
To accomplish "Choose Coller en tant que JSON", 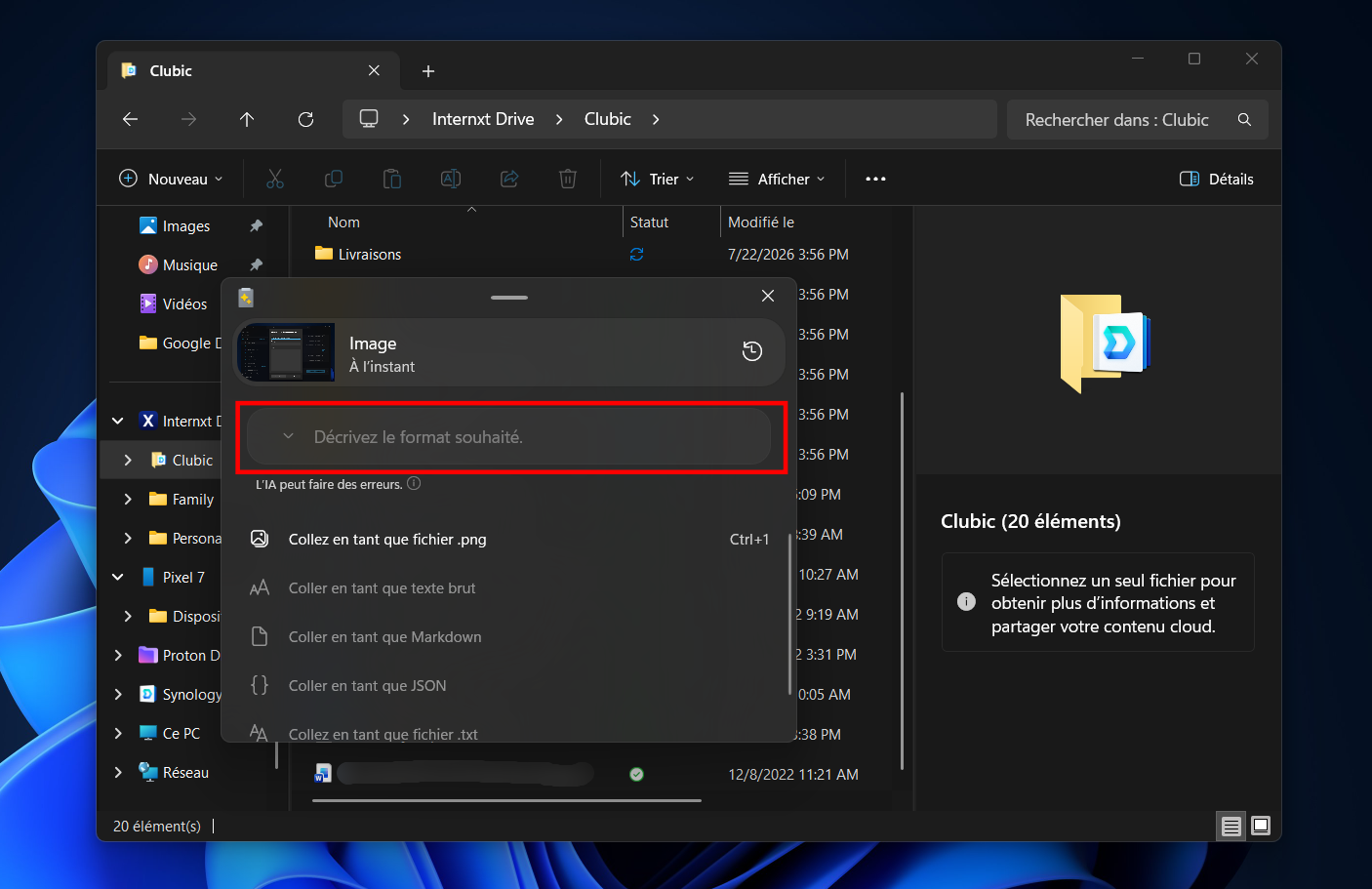I will pos(509,685).
